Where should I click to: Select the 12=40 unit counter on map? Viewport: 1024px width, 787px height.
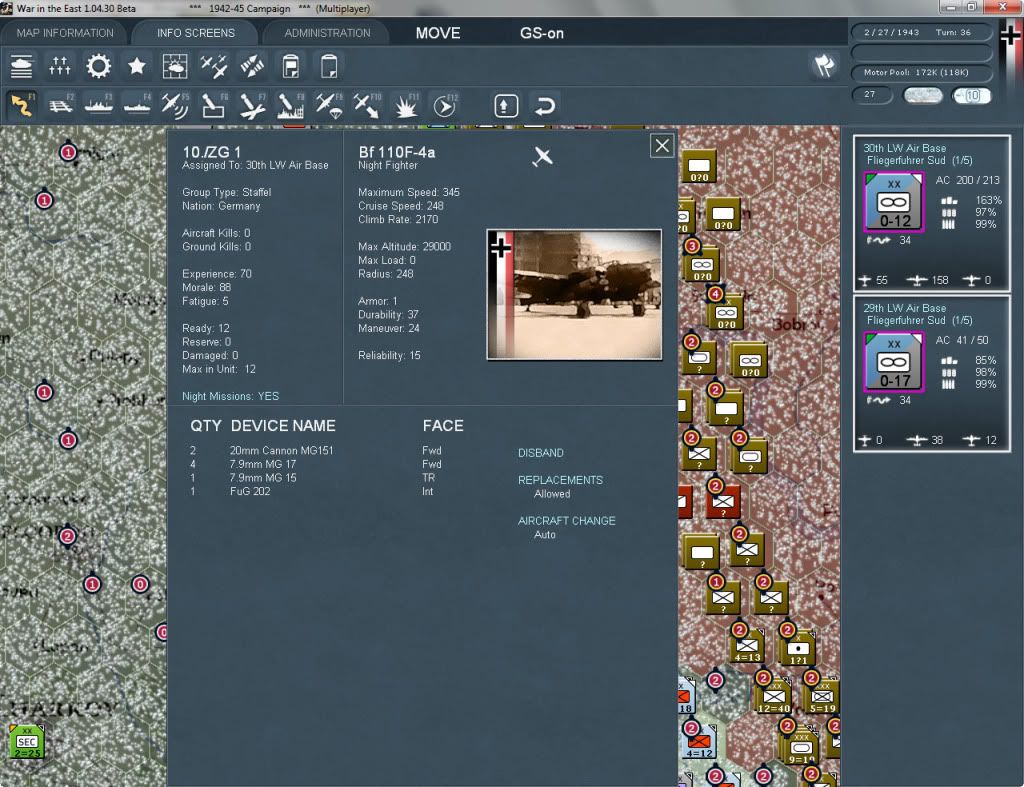[x=774, y=698]
